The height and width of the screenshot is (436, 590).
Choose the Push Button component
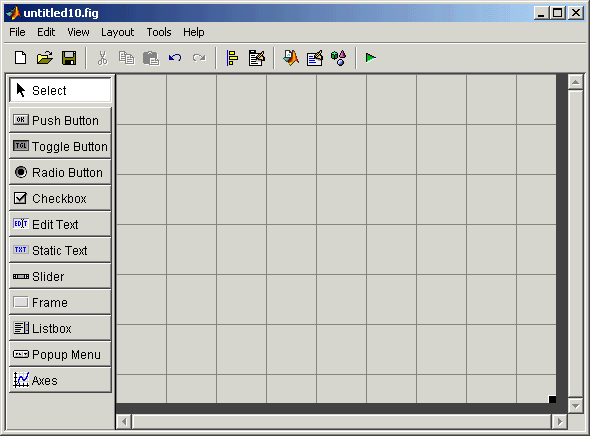coord(60,120)
